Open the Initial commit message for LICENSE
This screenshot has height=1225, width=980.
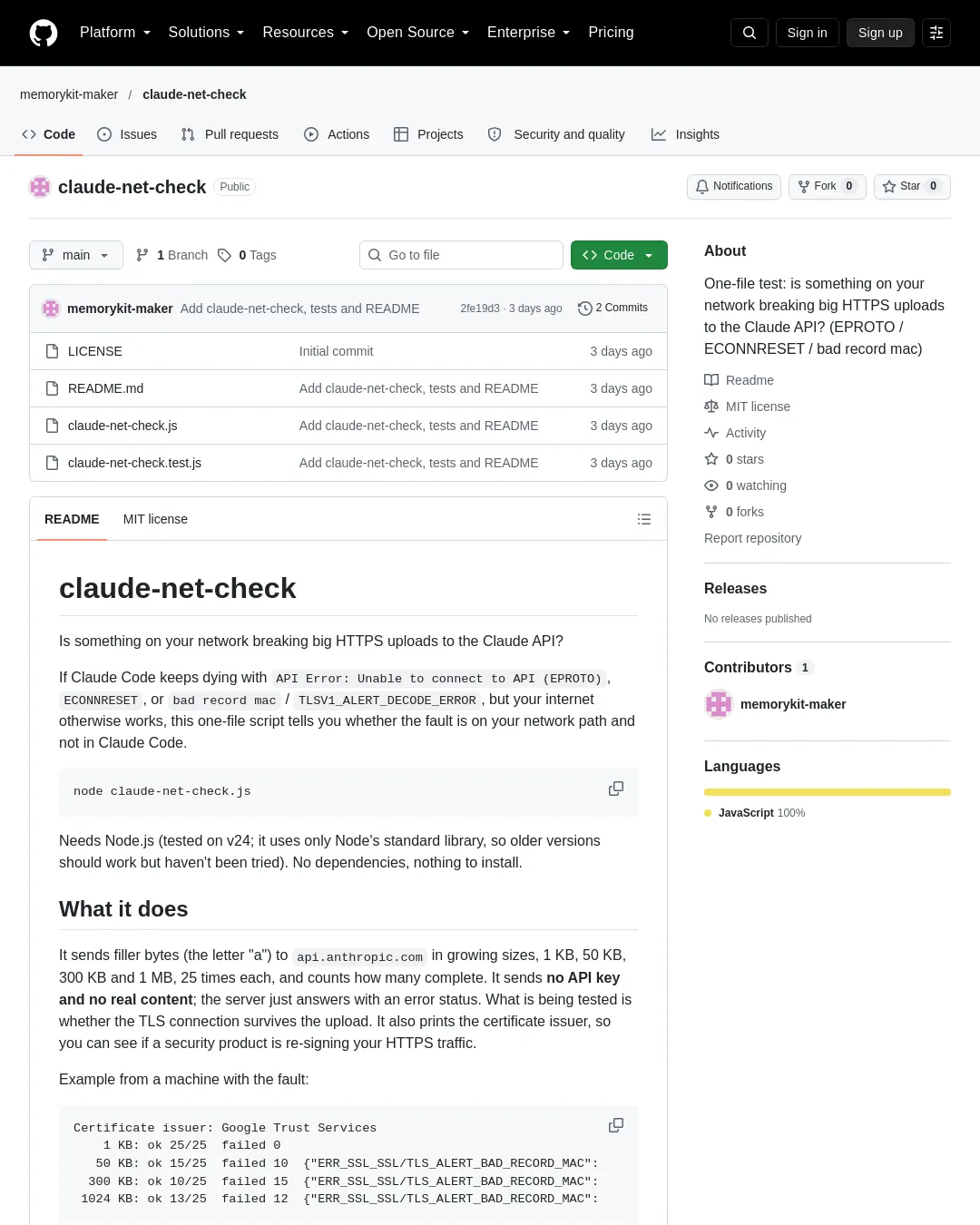tap(336, 351)
